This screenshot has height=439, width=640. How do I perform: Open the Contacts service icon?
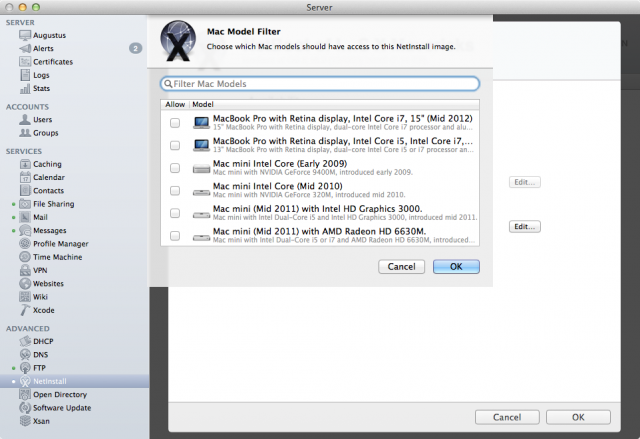(25, 191)
